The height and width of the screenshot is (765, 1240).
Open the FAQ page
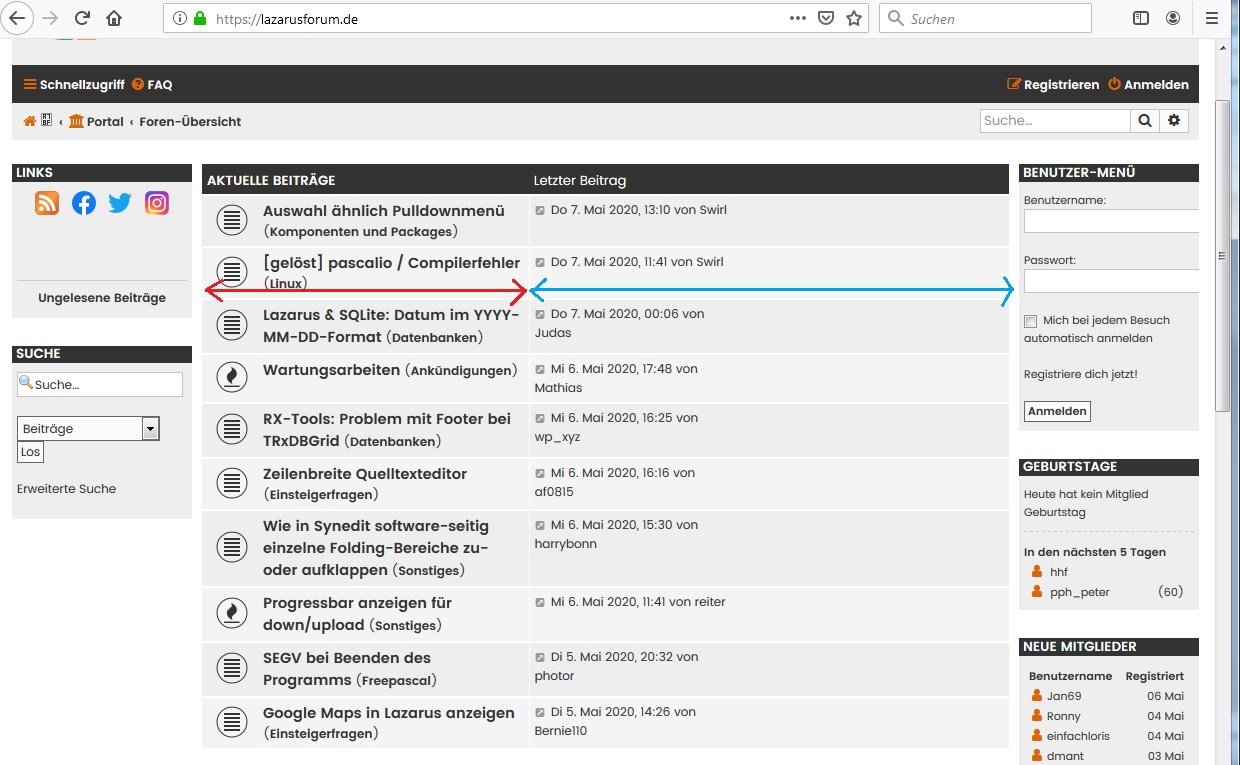152,85
